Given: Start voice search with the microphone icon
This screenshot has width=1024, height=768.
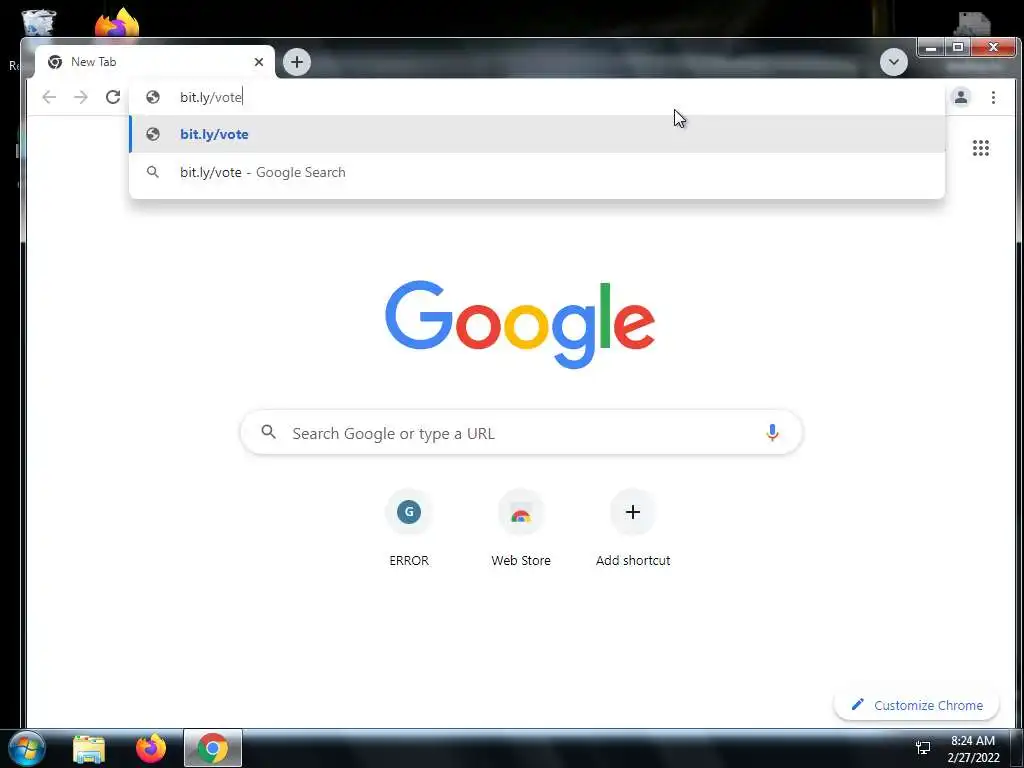Looking at the screenshot, I should (x=772, y=432).
